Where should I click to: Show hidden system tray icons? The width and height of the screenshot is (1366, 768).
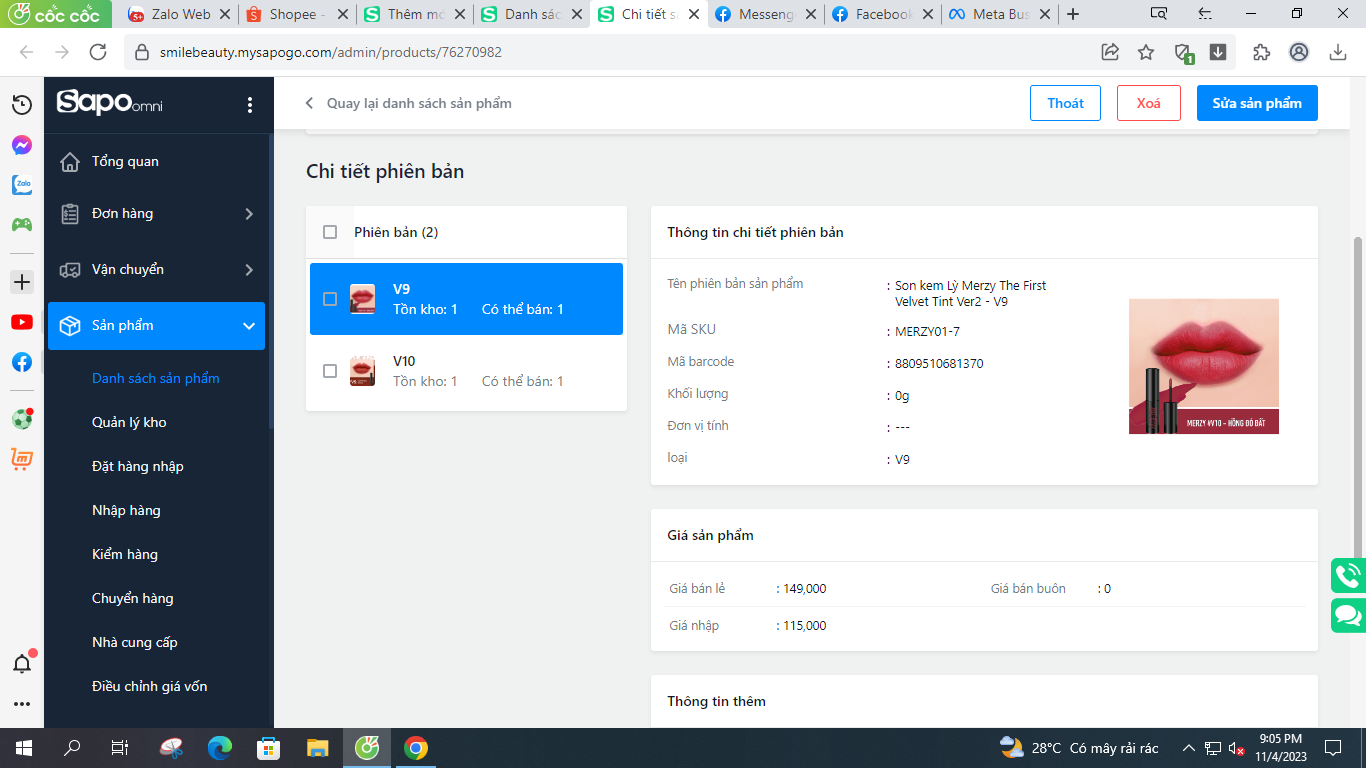pyautogui.click(x=1189, y=748)
